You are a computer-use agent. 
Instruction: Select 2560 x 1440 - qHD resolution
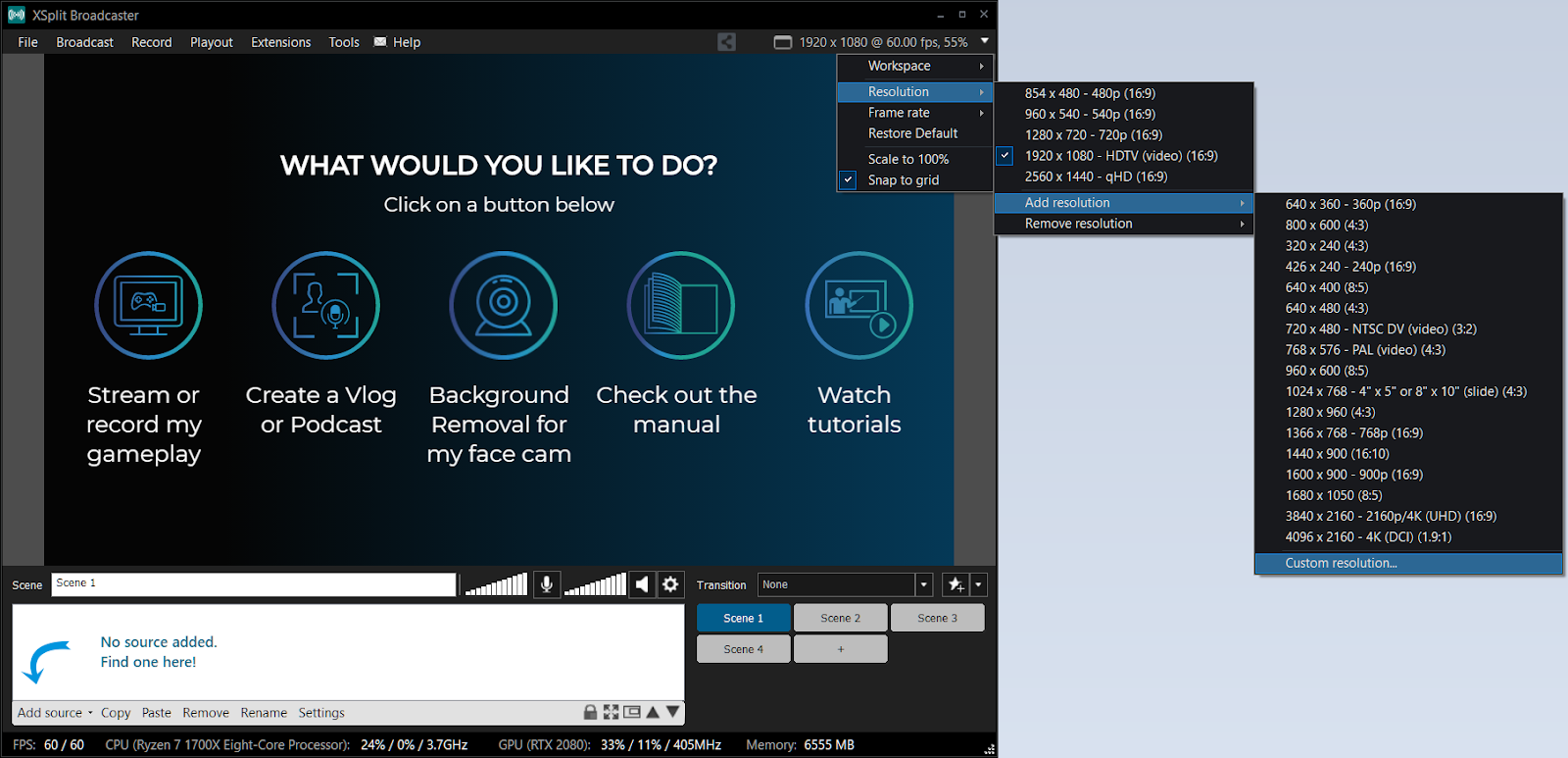tap(1123, 177)
